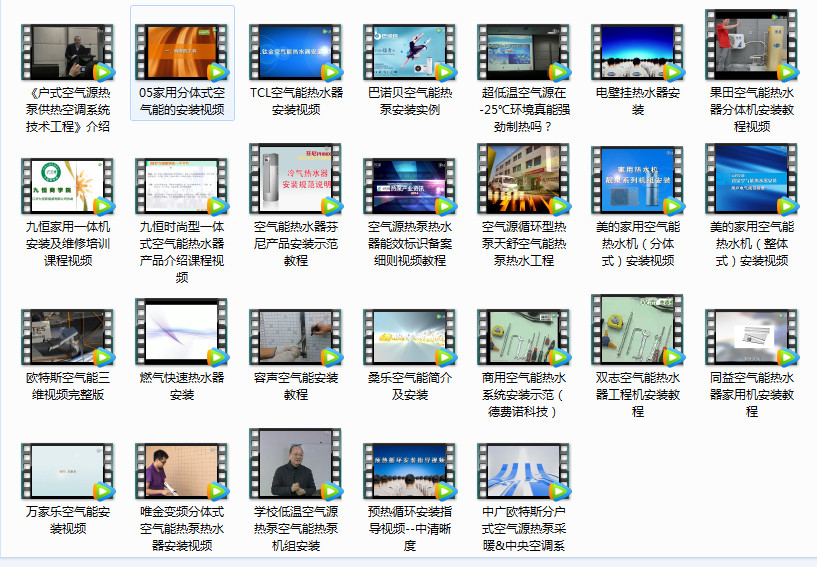Select the 美的家用空气能热水机(整体式) video thumbnail
Image resolution: width=817 pixels, height=567 pixels.
[752, 179]
